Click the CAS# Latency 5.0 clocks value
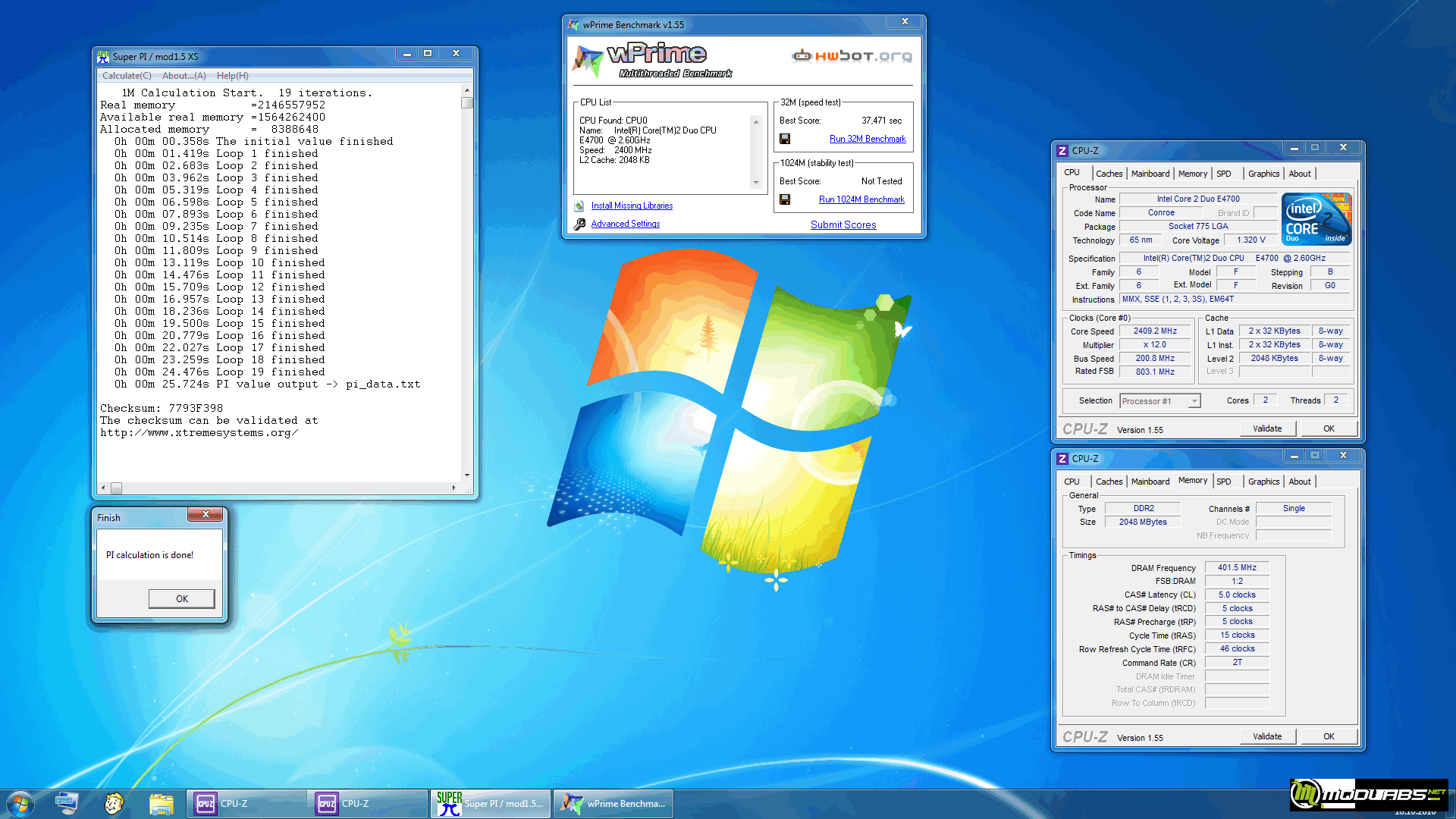 1237,595
